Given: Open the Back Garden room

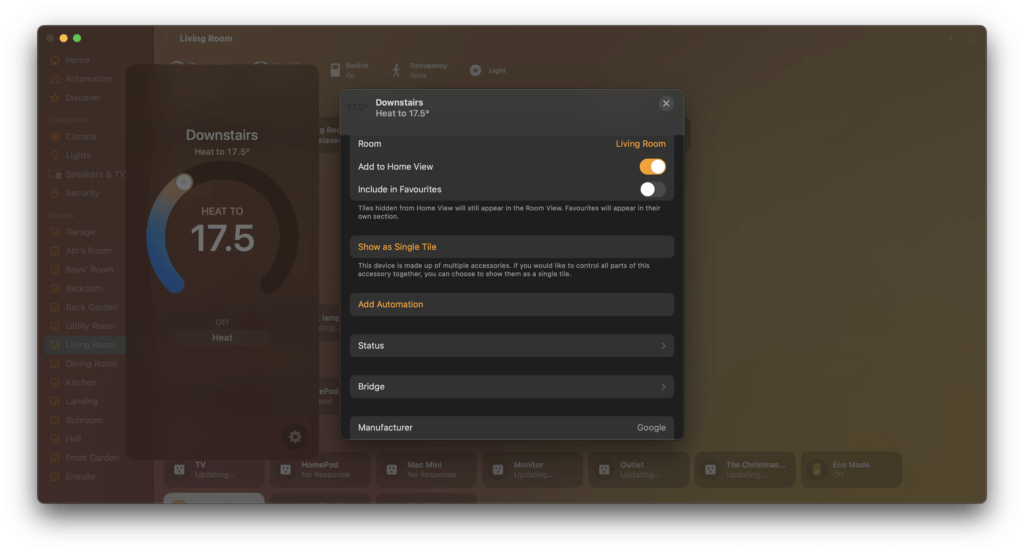Looking at the screenshot, I should [x=84, y=308].
